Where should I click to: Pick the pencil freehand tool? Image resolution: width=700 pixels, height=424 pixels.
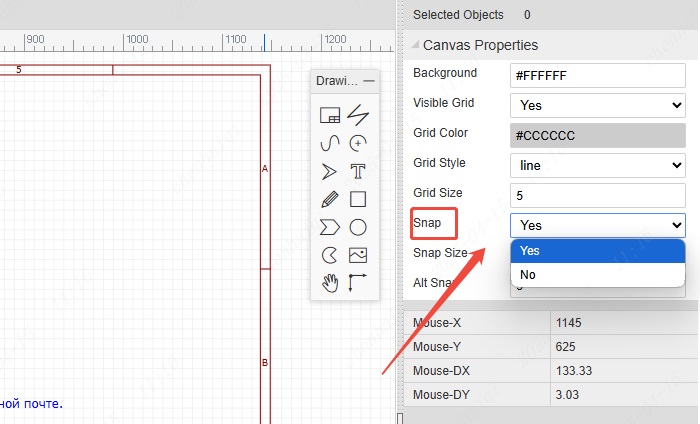tap(329, 199)
